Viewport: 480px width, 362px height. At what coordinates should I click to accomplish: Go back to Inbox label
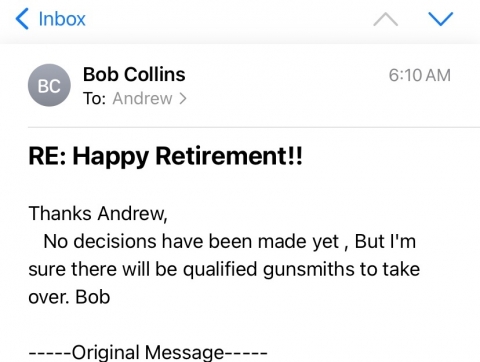(x=62, y=19)
